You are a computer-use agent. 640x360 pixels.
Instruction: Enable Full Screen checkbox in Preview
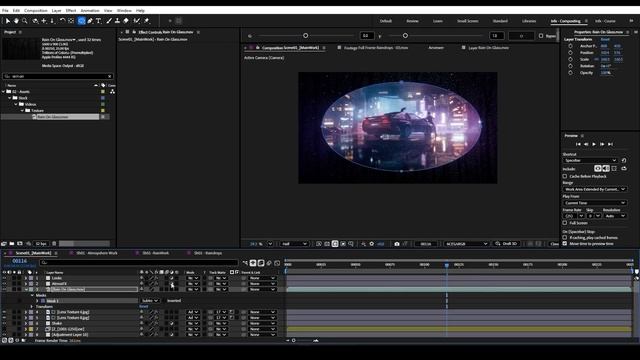565,223
